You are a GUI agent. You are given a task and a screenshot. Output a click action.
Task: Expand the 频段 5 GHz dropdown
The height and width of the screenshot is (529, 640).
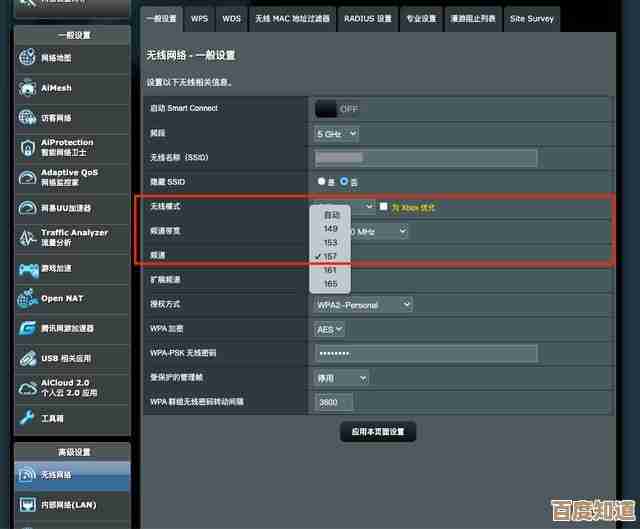pyautogui.click(x=336, y=133)
